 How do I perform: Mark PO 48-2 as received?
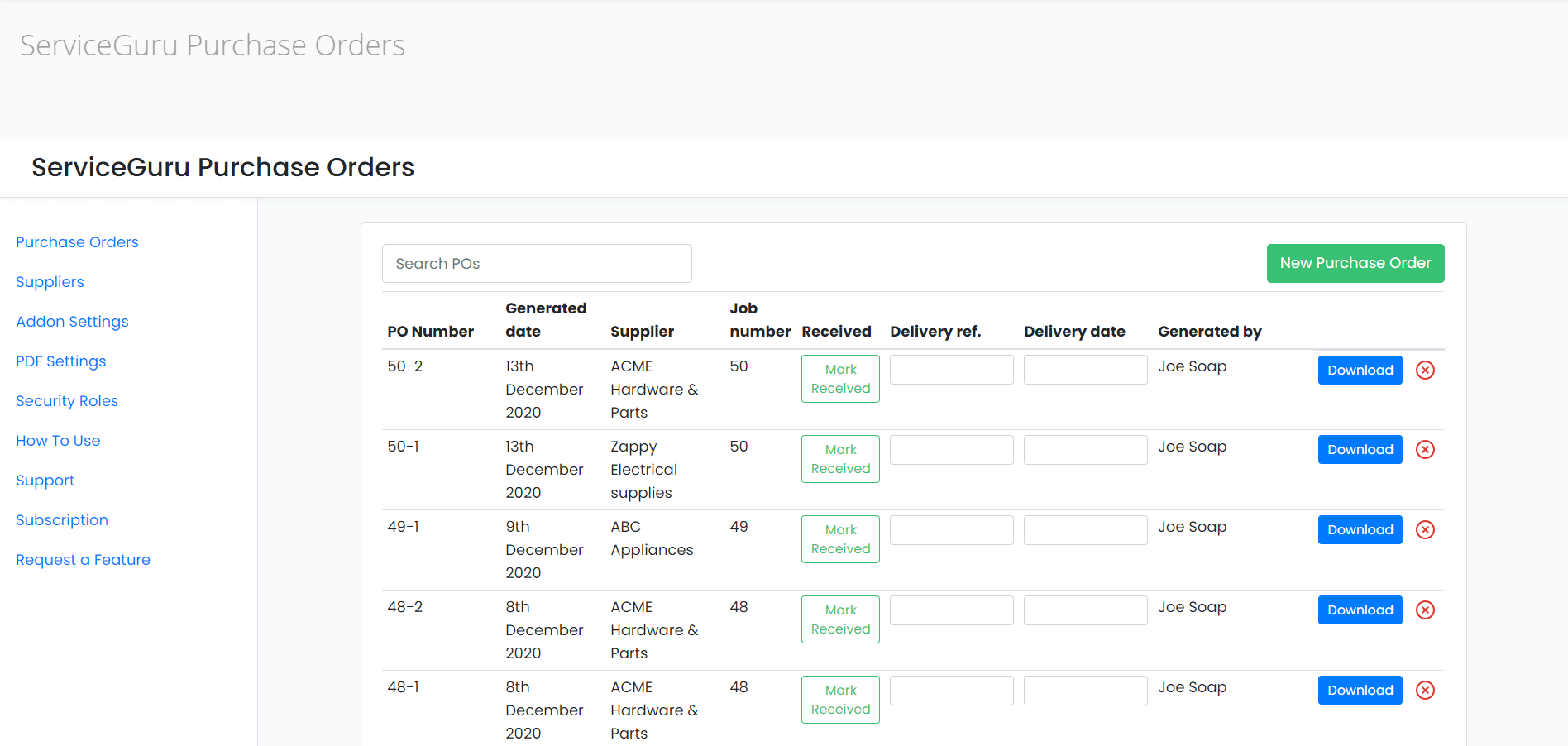pos(840,619)
